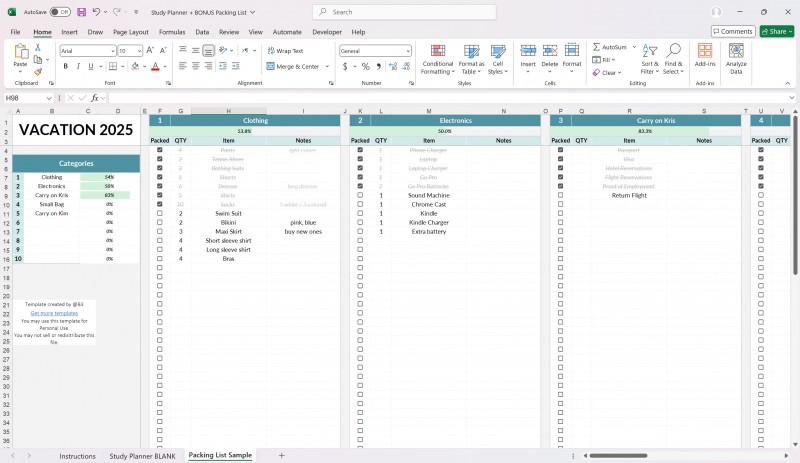Open the File menu
Image resolution: width=800 pixels, height=463 pixels.
(15, 32)
